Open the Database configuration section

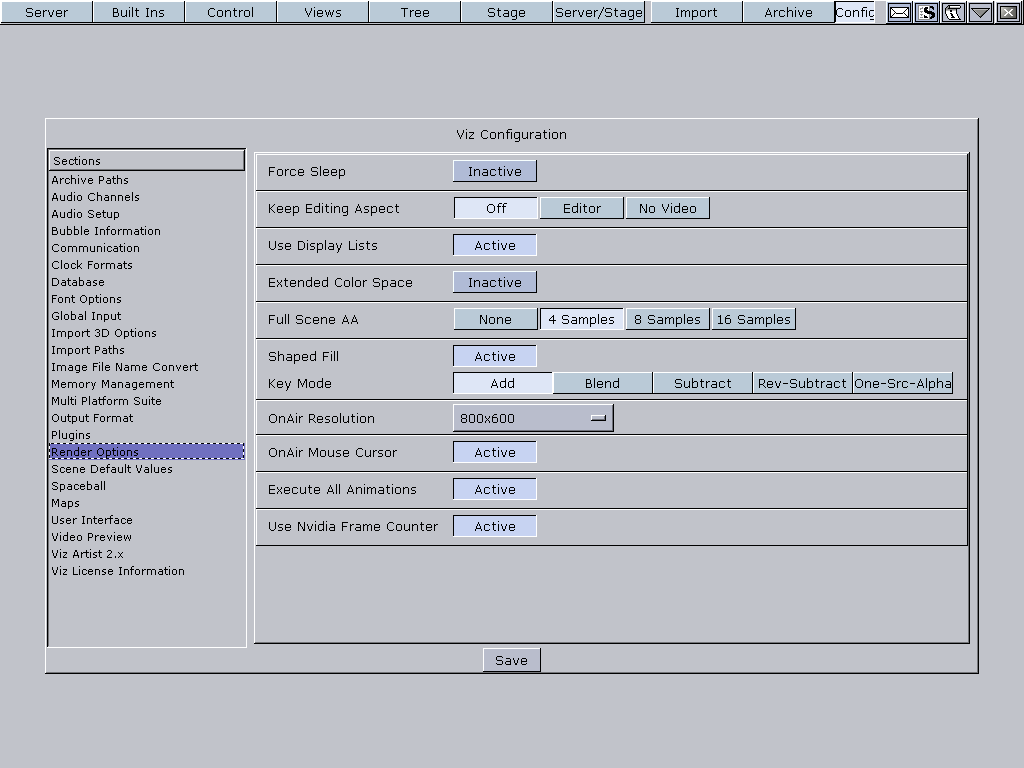coord(76,282)
